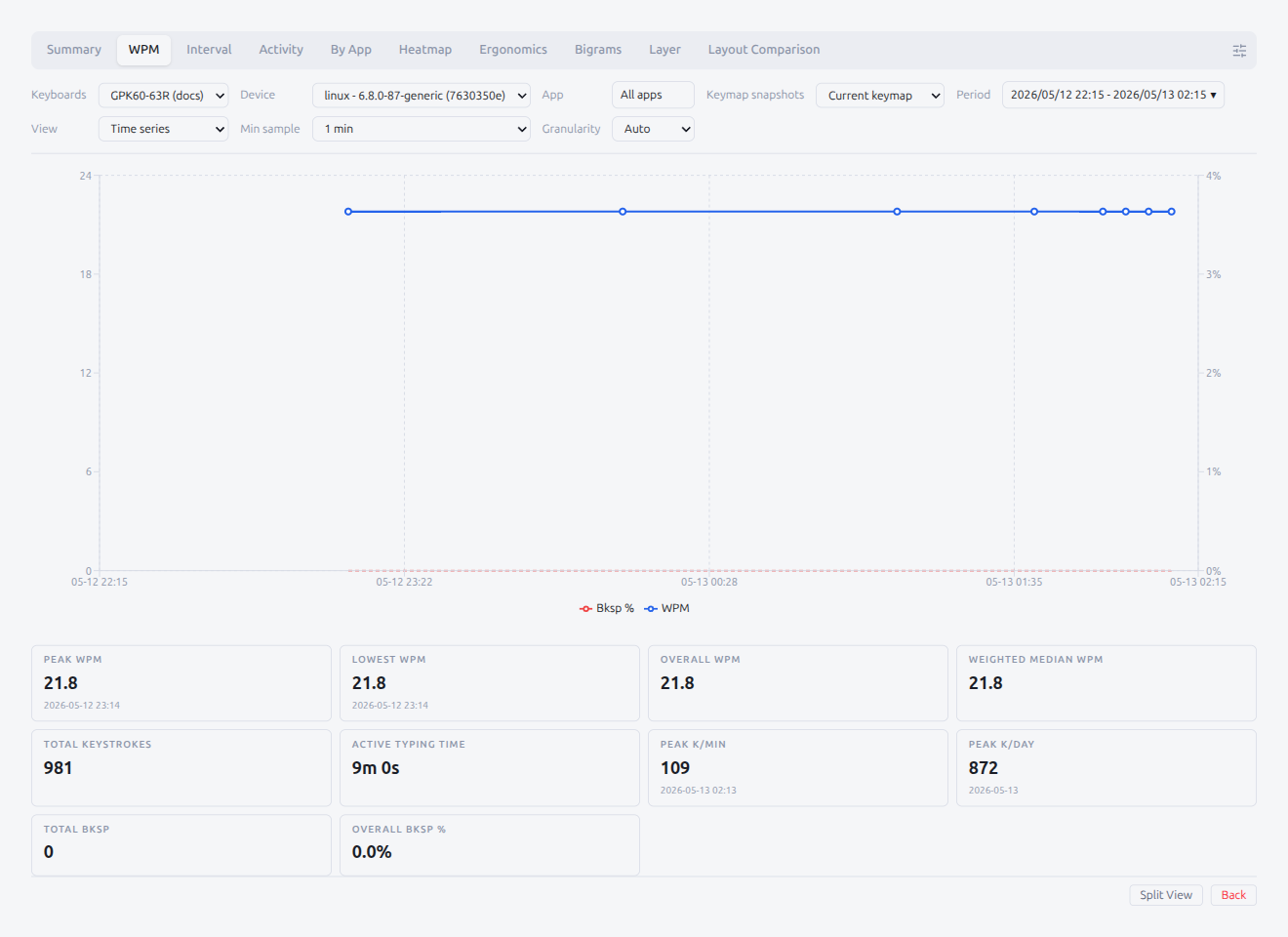Click the Peak K/Min value 109
Image resolution: width=1288 pixels, height=937 pixels.
[675, 768]
